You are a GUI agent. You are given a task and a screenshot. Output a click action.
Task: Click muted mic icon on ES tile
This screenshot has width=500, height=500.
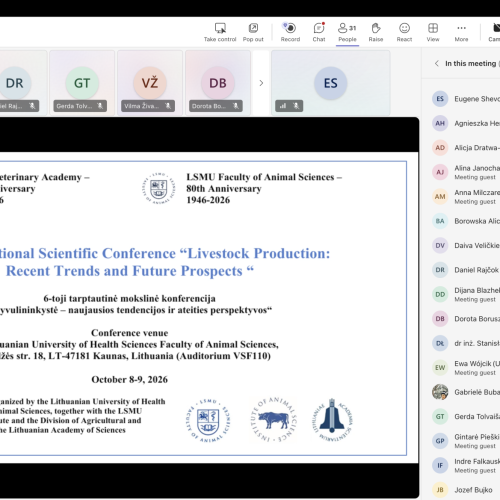pyautogui.click(x=296, y=106)
